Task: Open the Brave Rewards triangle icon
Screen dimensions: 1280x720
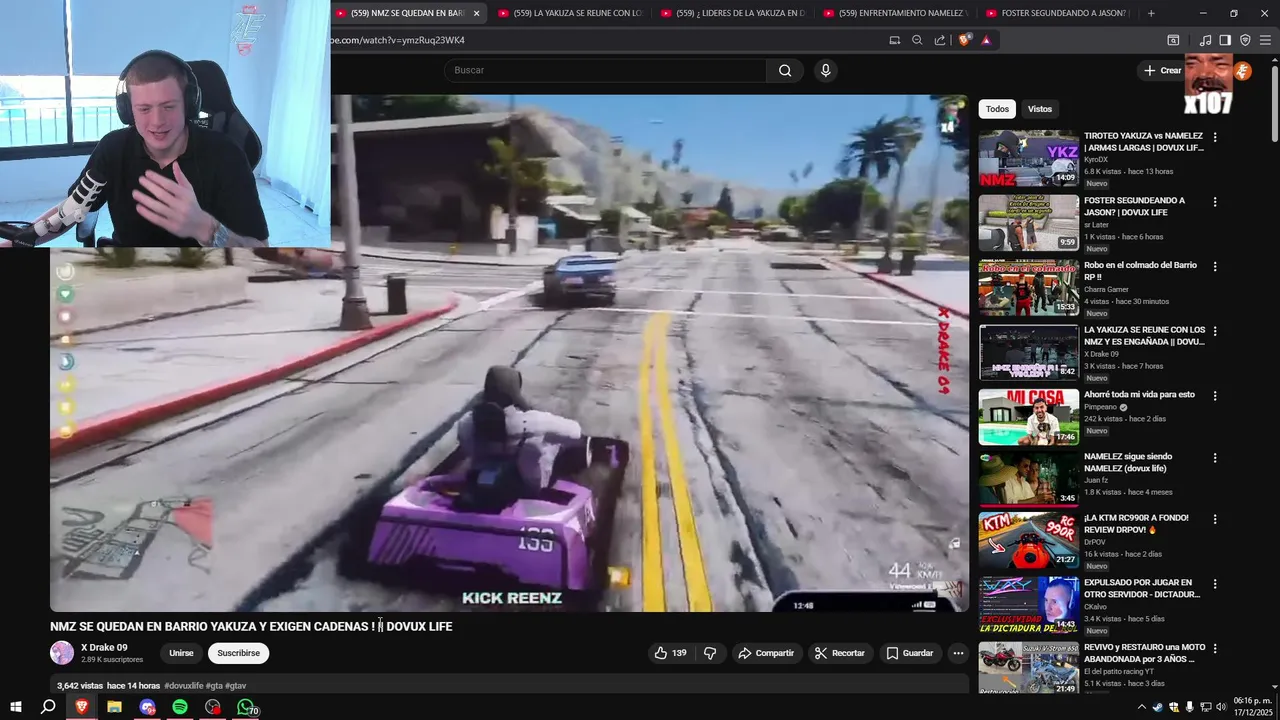Action: point(986,40)
